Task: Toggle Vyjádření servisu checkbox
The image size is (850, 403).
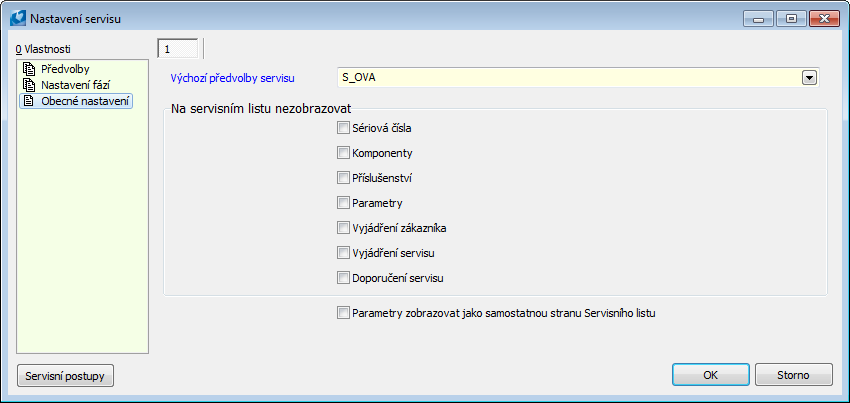Action: [344, 252]
